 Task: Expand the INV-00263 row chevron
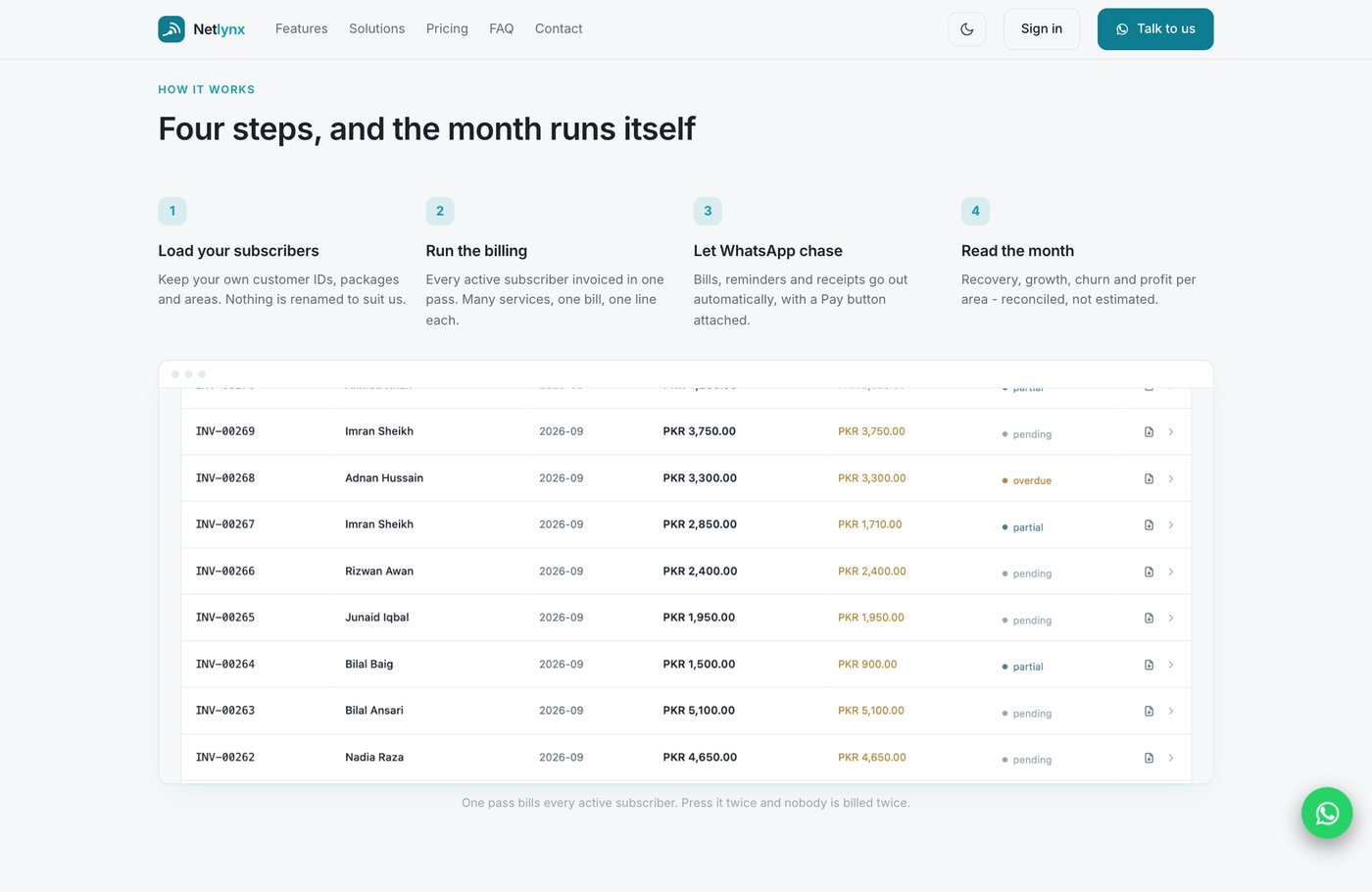click(x=1171, y=712)
